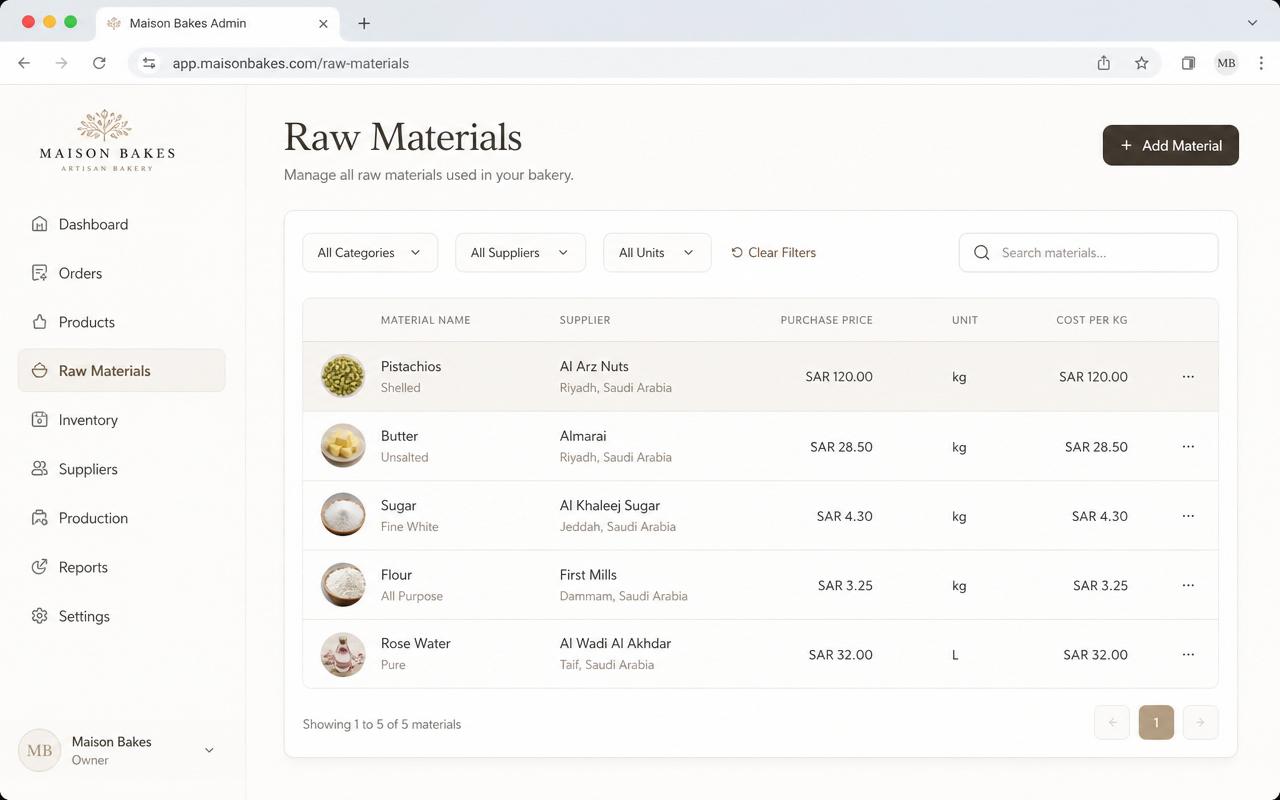
Task: Click the Sugar bowl thumbnail
Action: click(x=343, y=515)
